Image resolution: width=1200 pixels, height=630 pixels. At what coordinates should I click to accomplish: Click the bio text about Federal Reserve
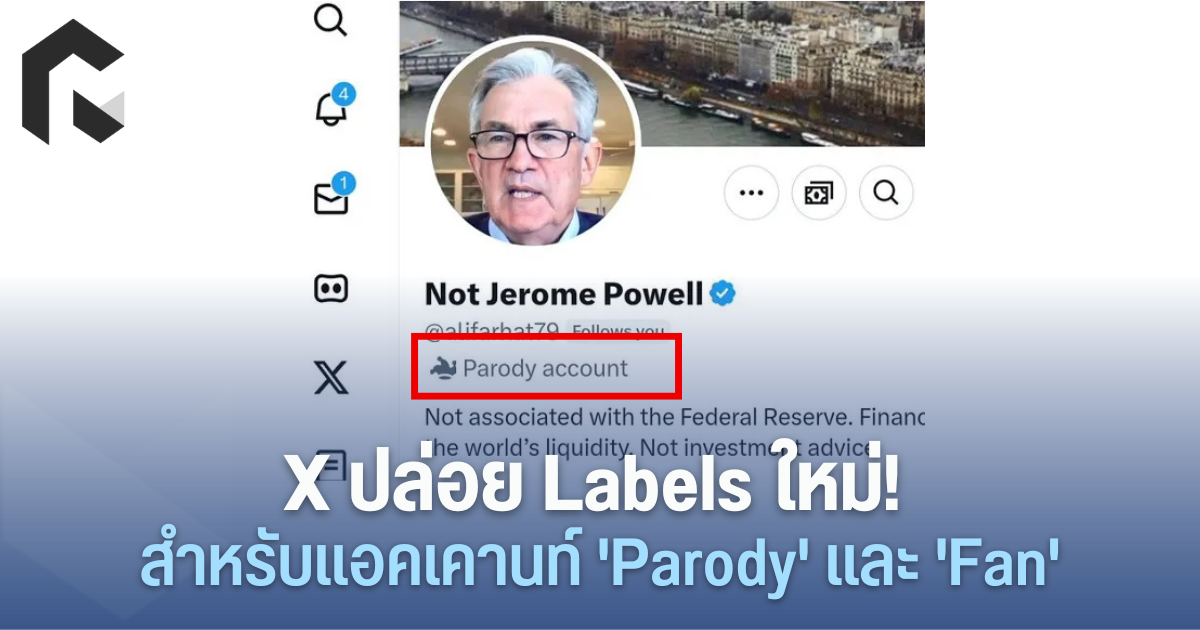tap(675, 430)
